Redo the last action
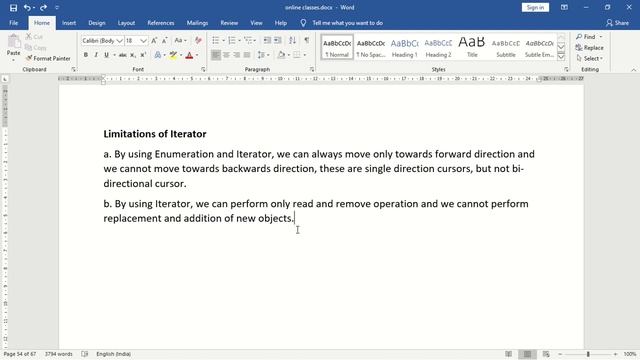Image resolution: width=640 pixels, height=360 pixels. click(43, 8)
